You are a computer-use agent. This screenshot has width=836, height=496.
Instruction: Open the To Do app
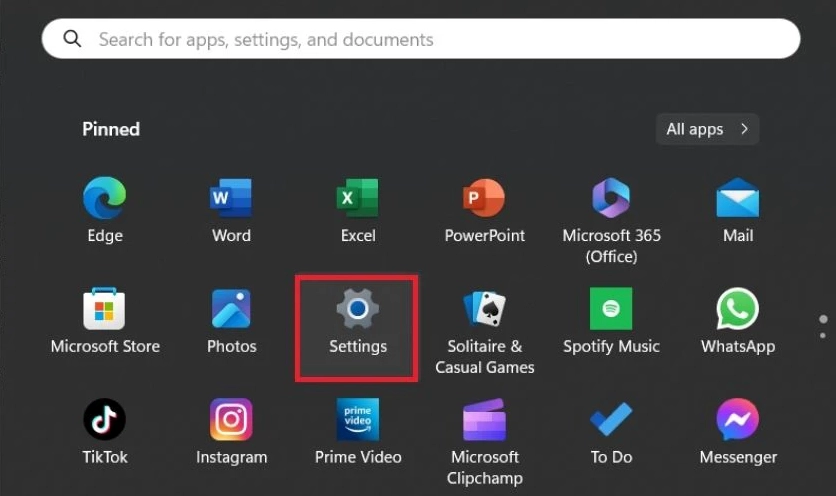click(x=611, y=420)
